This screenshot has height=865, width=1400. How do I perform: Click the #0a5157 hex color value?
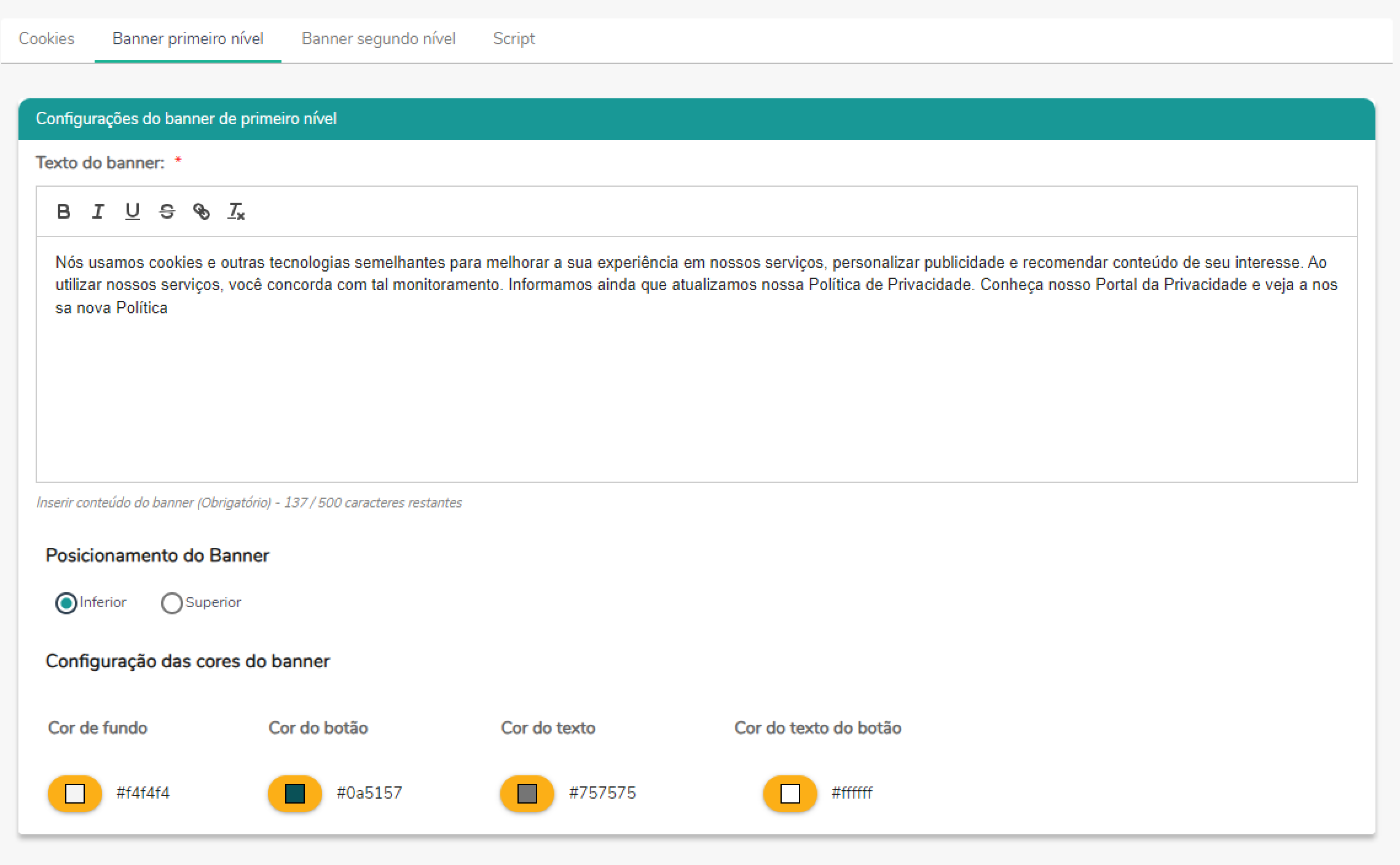click(x=369, y=793)
